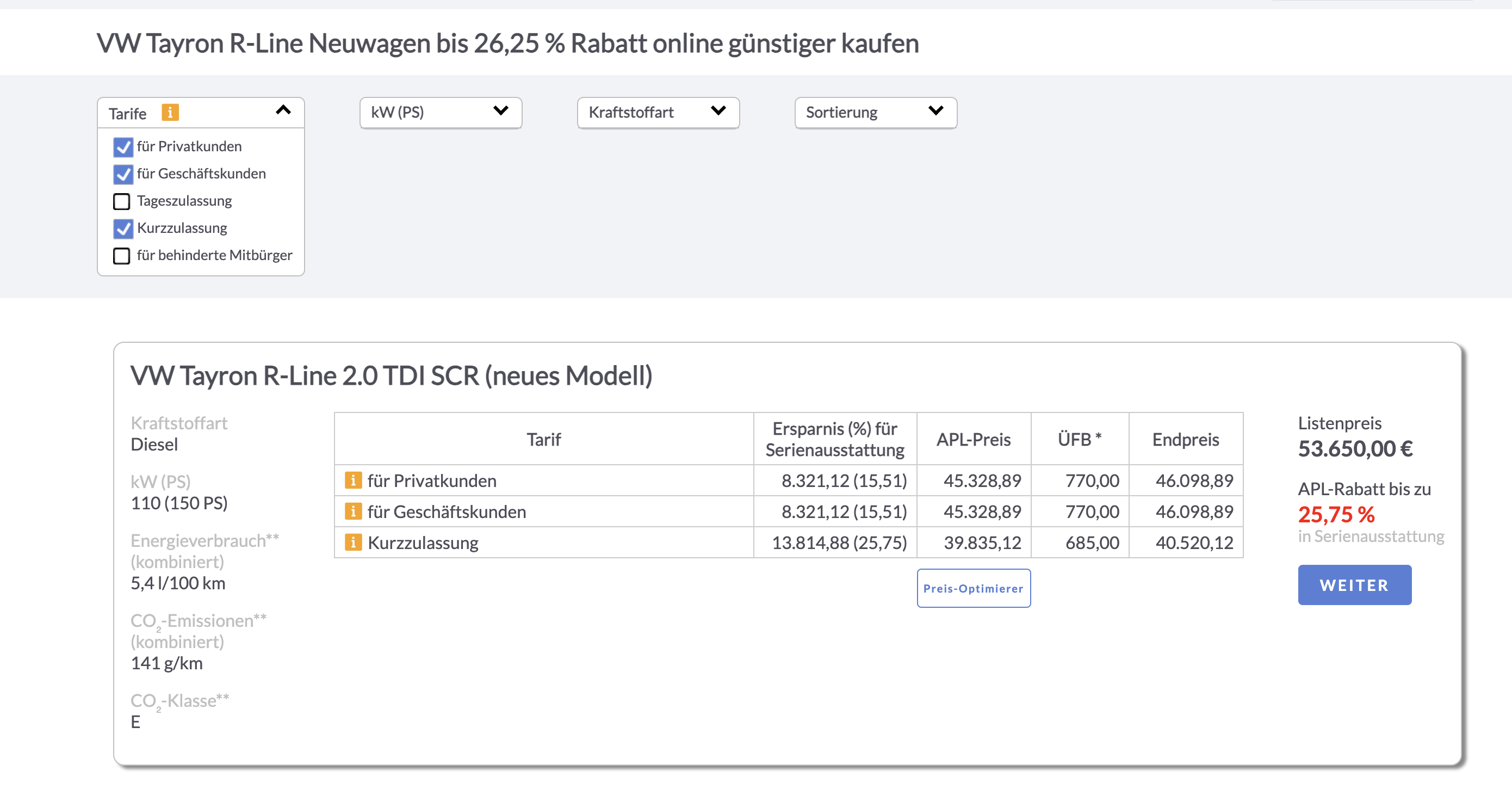Image resolution: width=1512 pixels, height=789 pixels.
Task: Click the 110 (150 PS) power value
Action: (x=179, y=503)
